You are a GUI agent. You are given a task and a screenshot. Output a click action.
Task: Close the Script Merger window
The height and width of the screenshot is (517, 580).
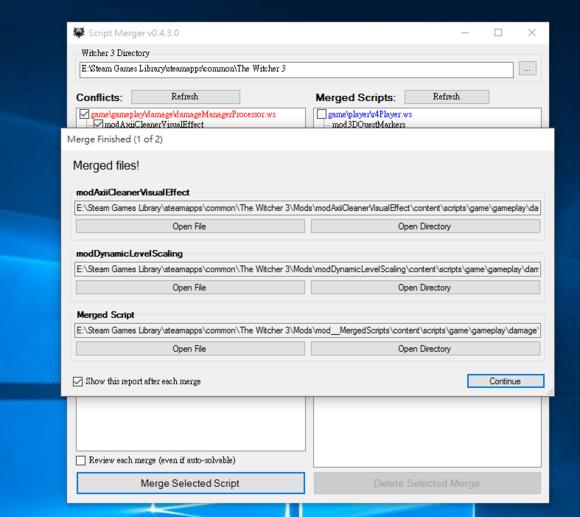(x=532, y=33)
